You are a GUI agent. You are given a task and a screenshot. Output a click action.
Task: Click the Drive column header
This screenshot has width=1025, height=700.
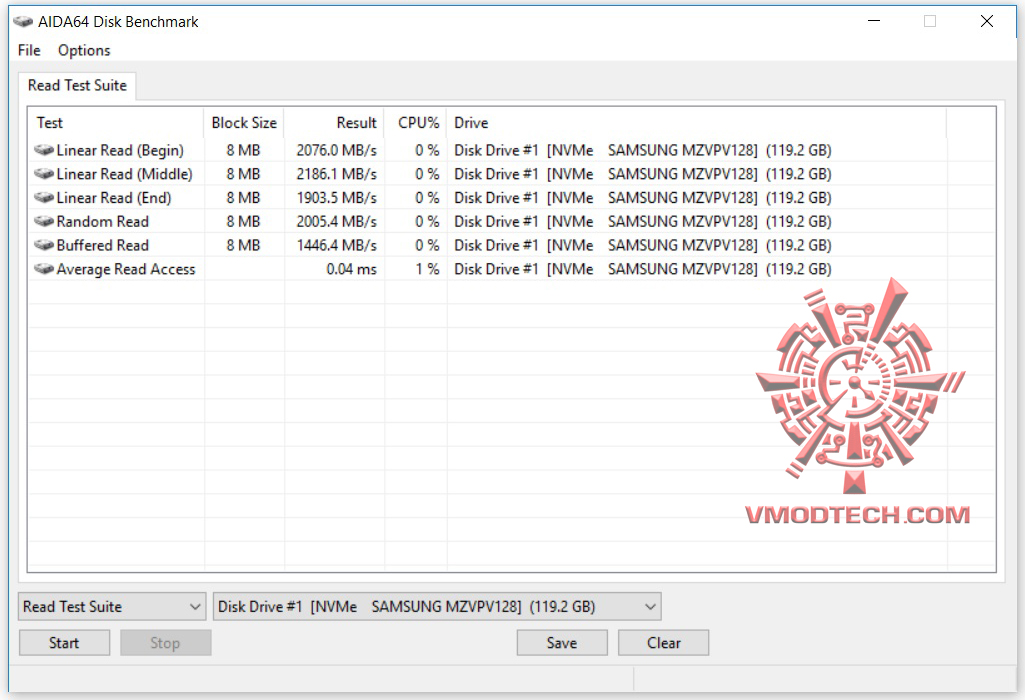point(697,123)
